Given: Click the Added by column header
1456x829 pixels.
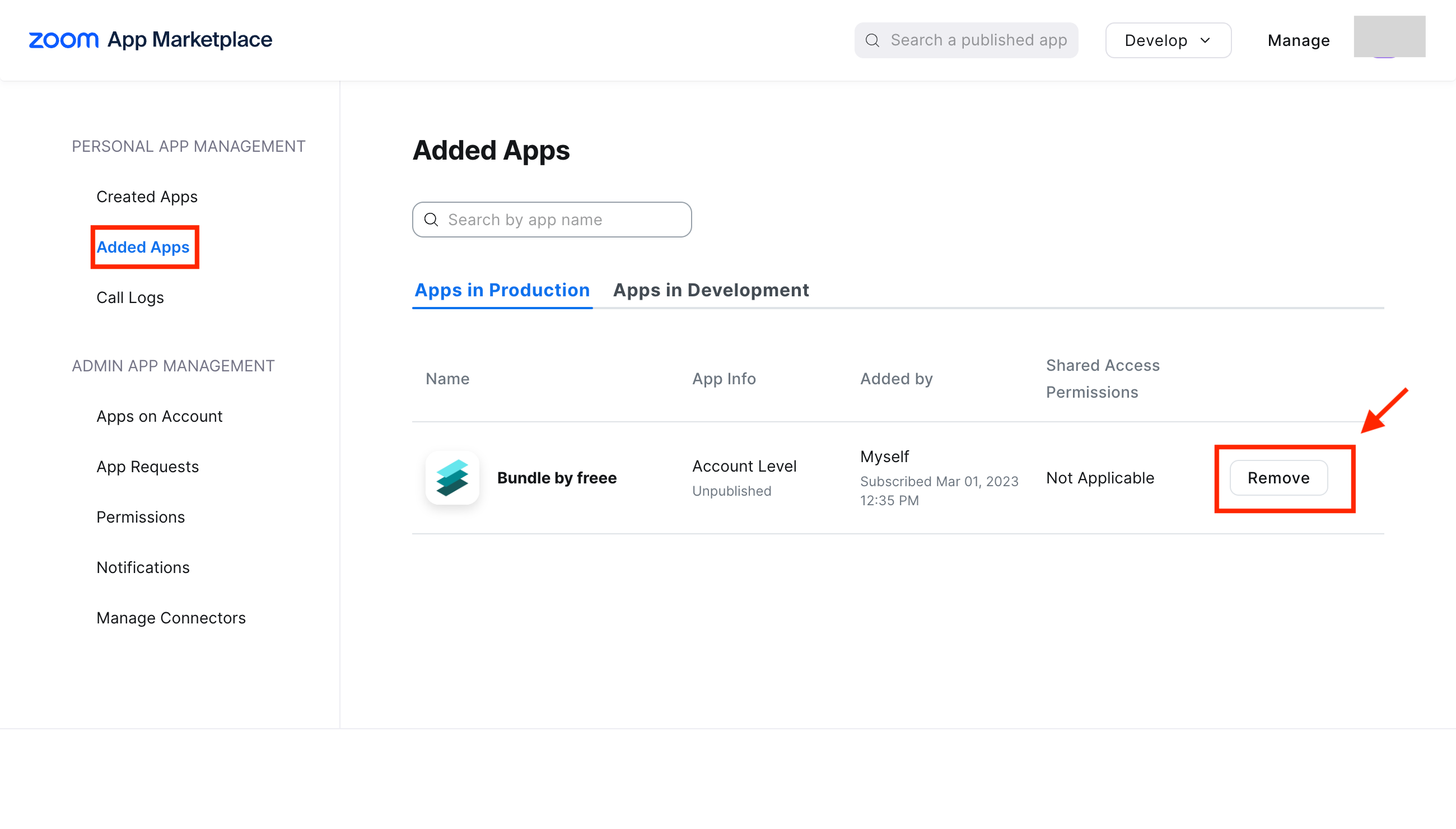Looking at the screenshot, I should [896, 379].
